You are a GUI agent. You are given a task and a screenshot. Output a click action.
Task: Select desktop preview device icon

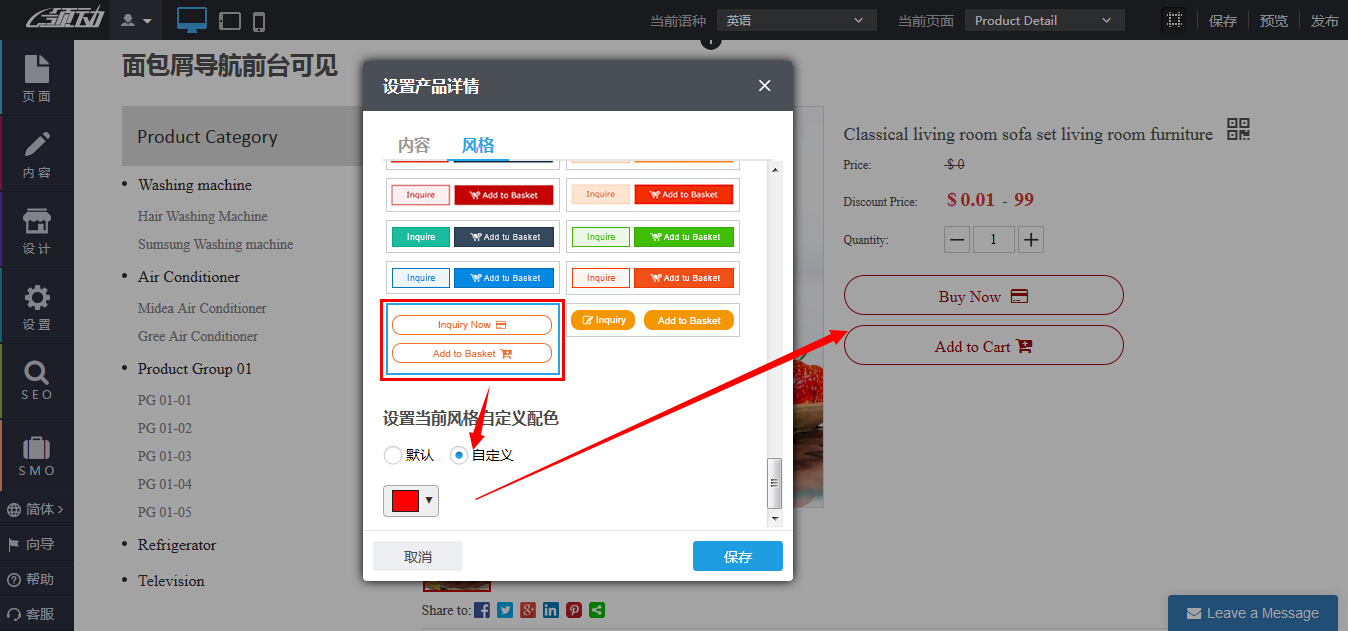tap(191, 20)
